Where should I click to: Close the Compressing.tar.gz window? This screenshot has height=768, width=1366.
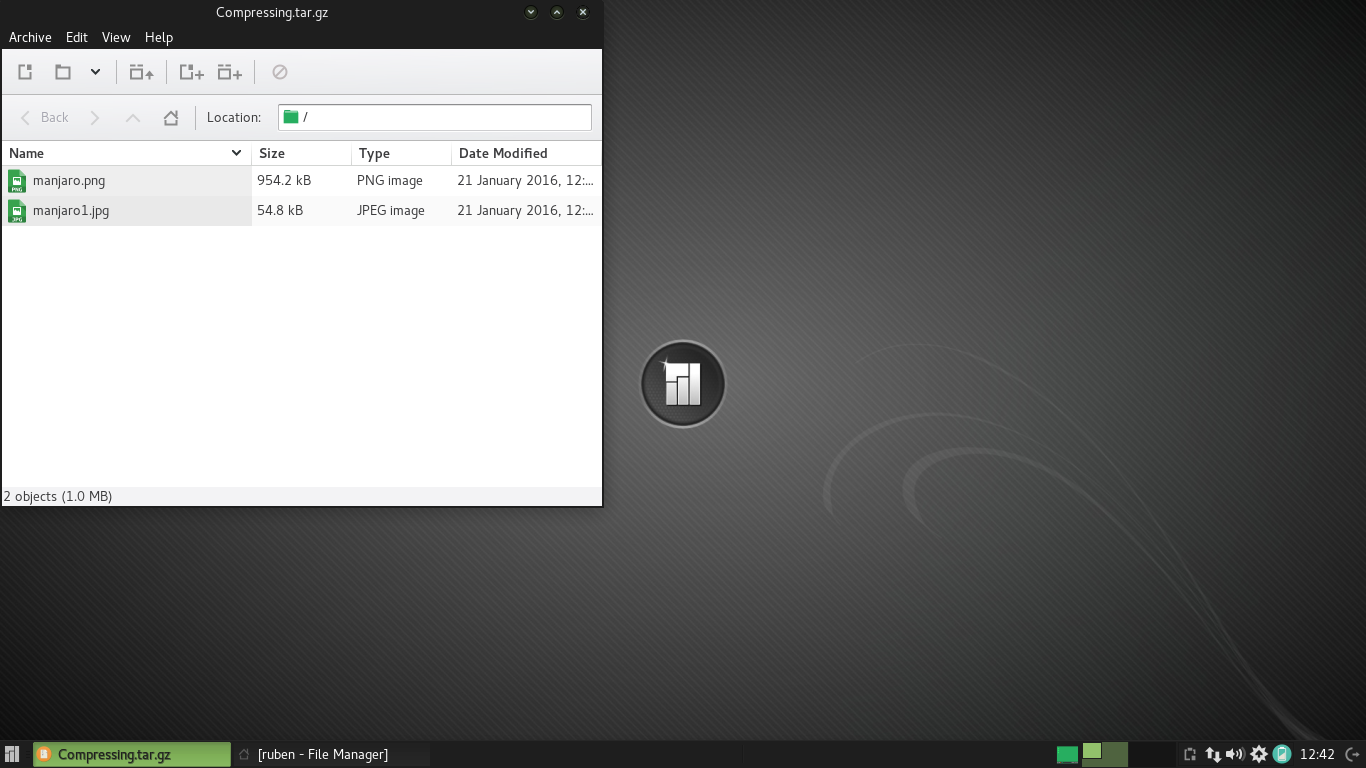click(x=583, y=12)
